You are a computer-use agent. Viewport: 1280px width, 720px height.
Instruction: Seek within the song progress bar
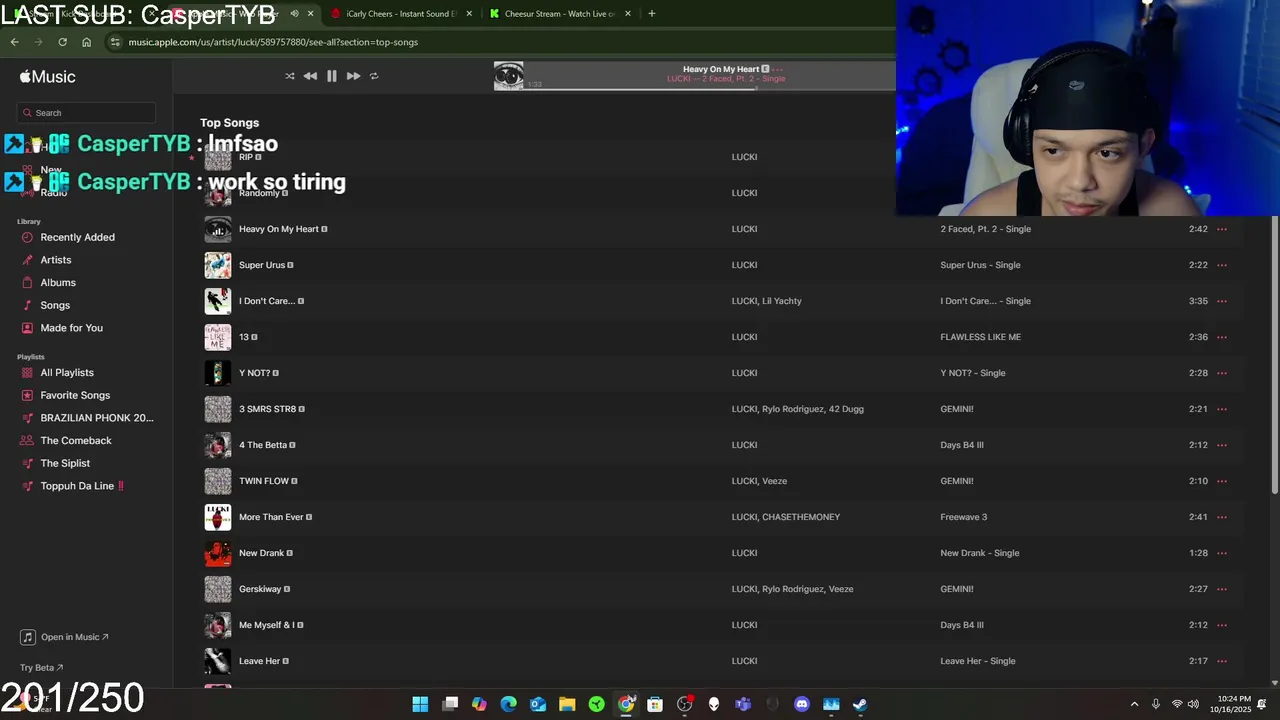708,89
